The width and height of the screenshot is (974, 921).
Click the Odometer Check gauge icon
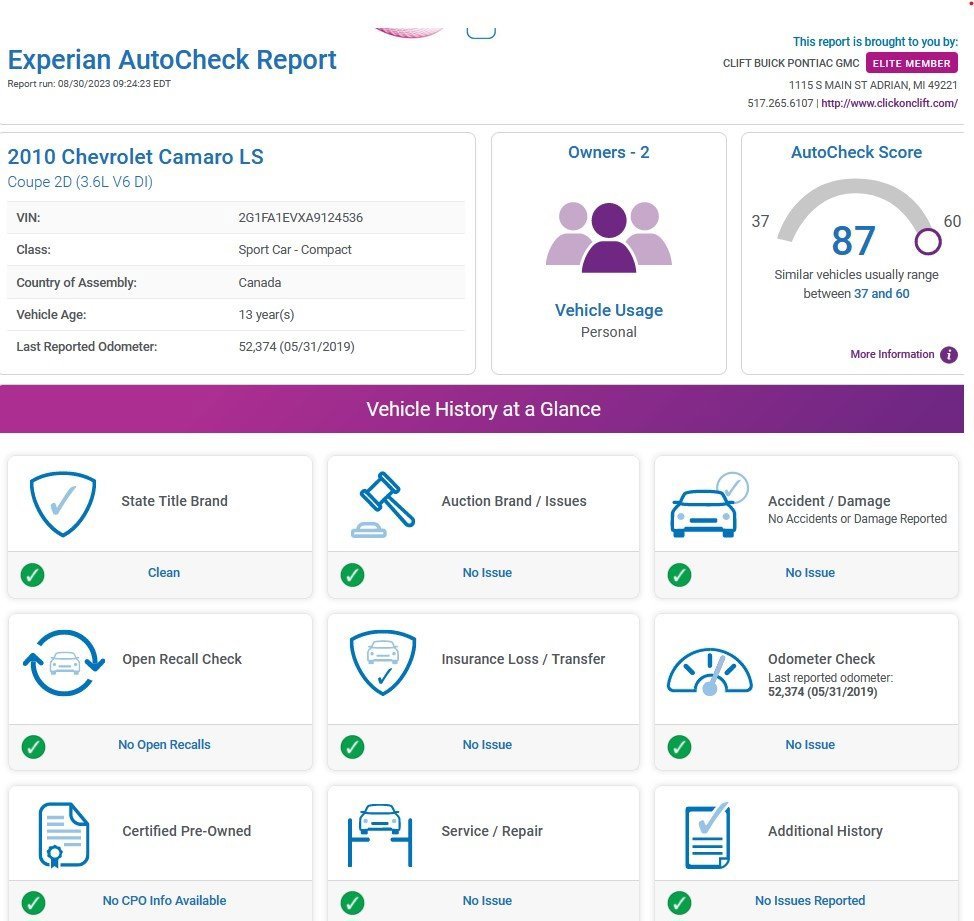click(x=709, y=671)
